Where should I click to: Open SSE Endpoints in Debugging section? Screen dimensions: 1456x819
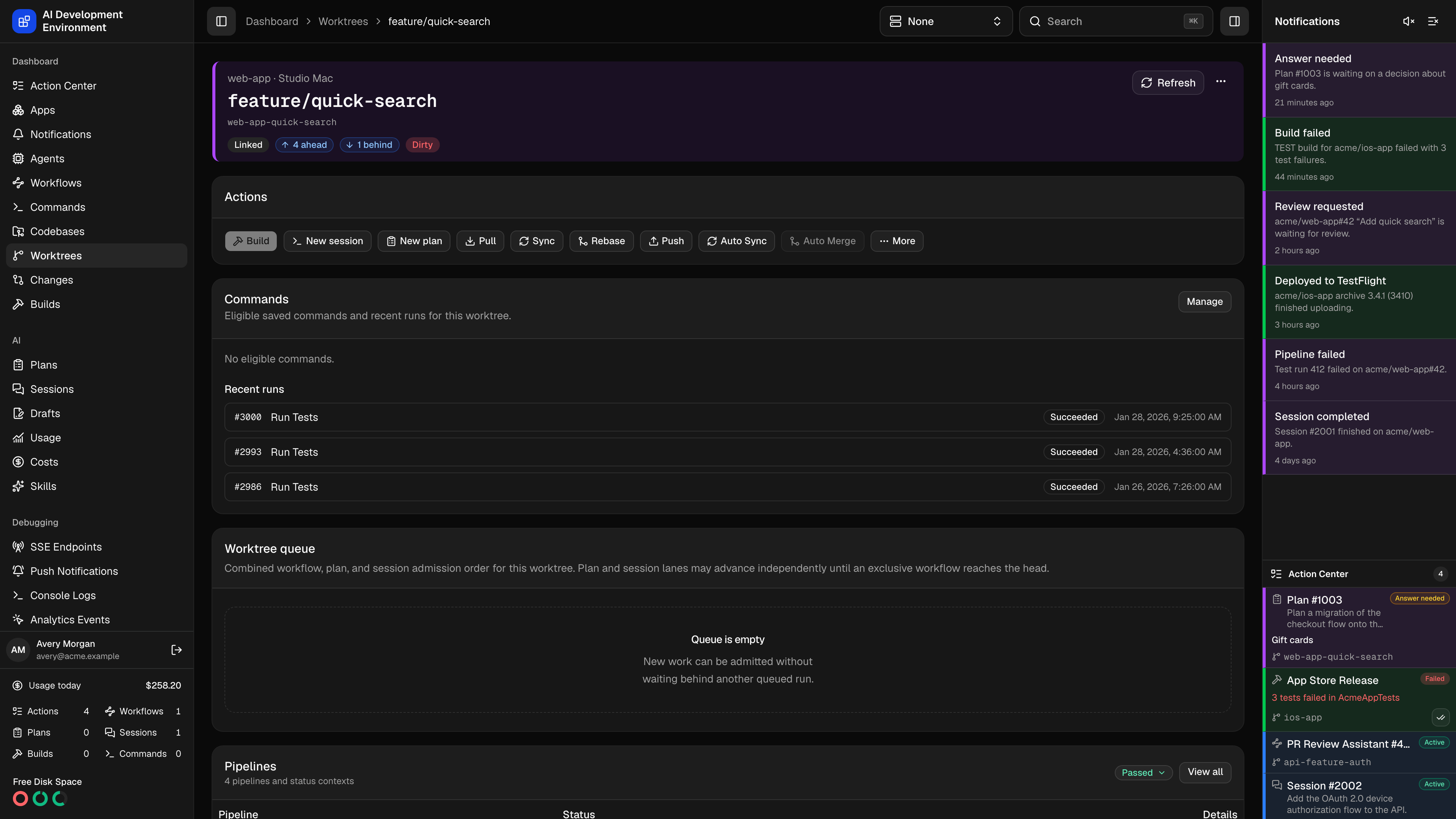(x=97, y=547)
